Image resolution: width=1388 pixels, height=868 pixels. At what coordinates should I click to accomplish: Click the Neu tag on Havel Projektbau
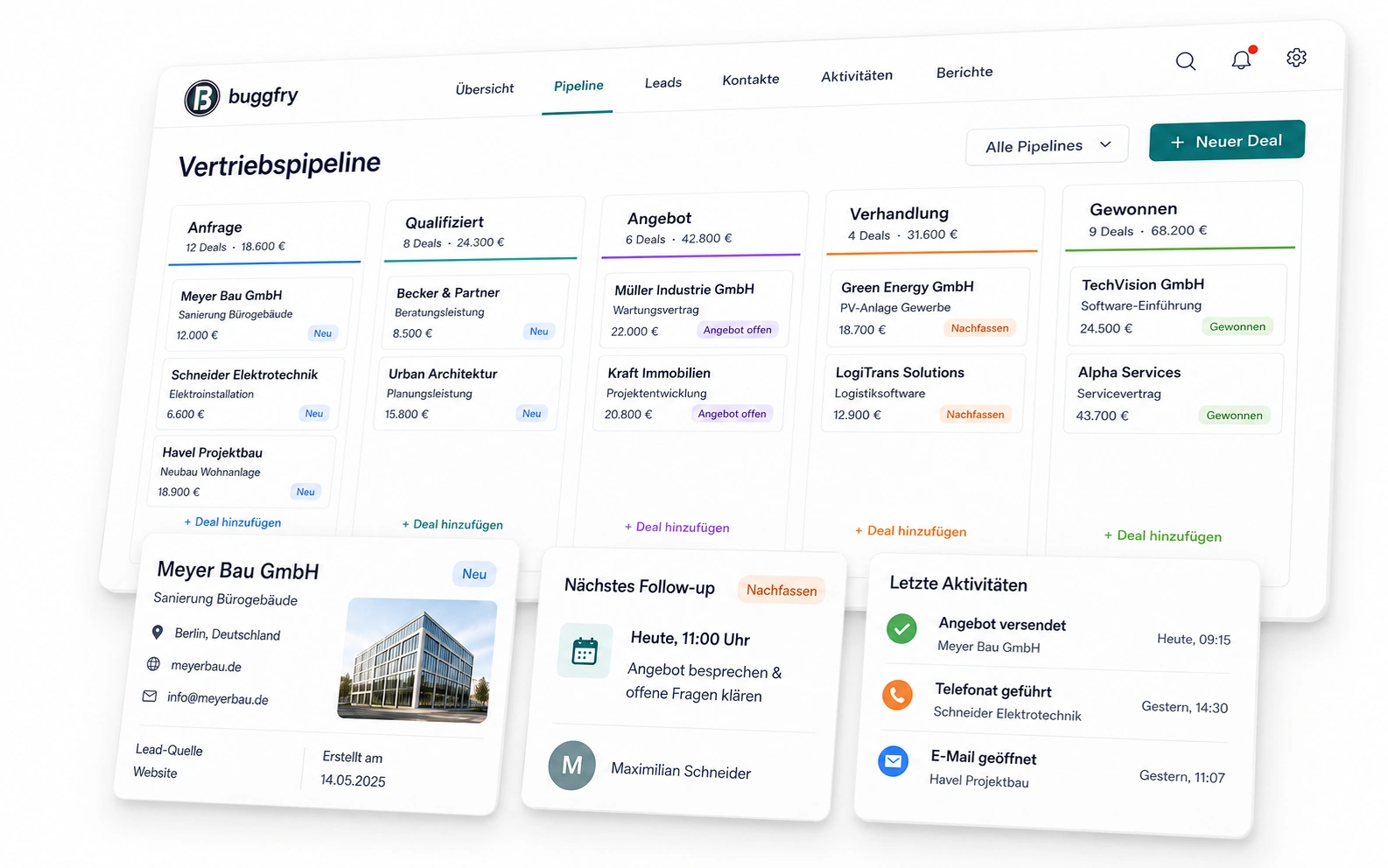[x=305, y=492]
